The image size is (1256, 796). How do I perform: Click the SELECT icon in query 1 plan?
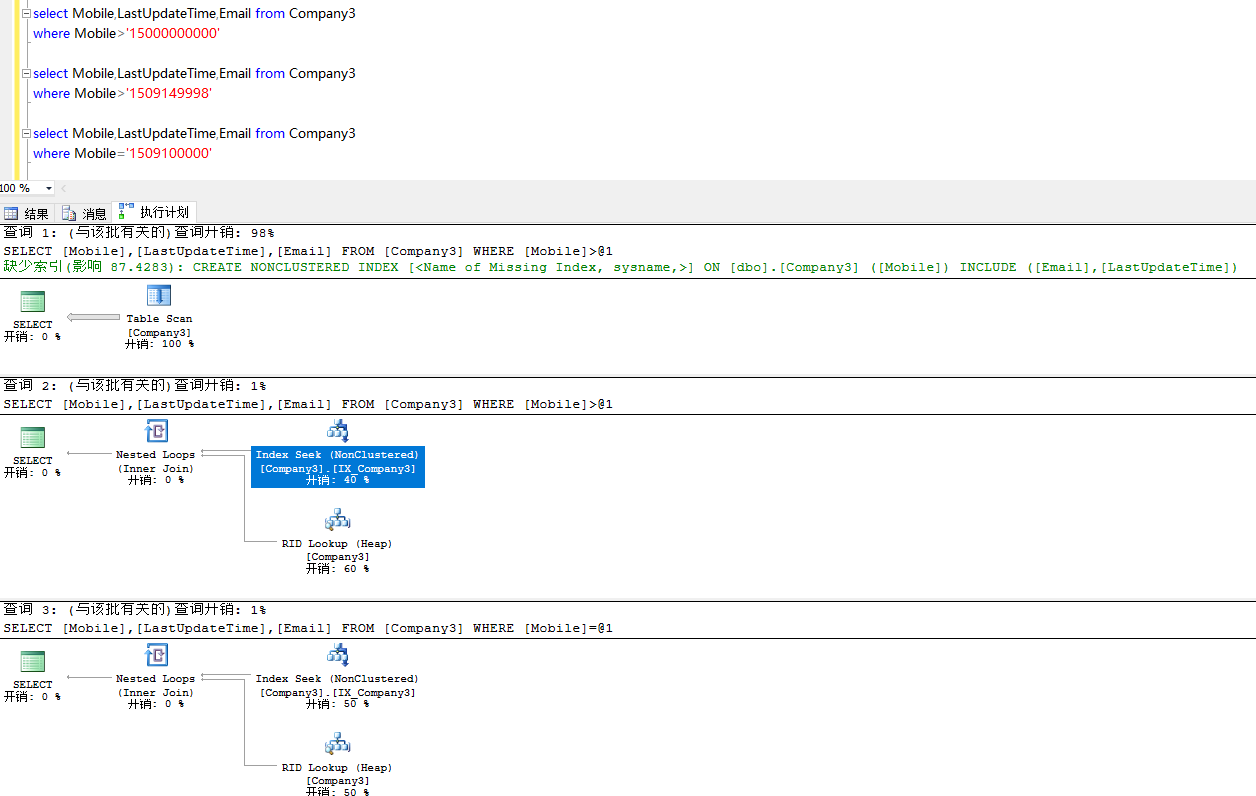pyautogui.click(x=33, y=301)
